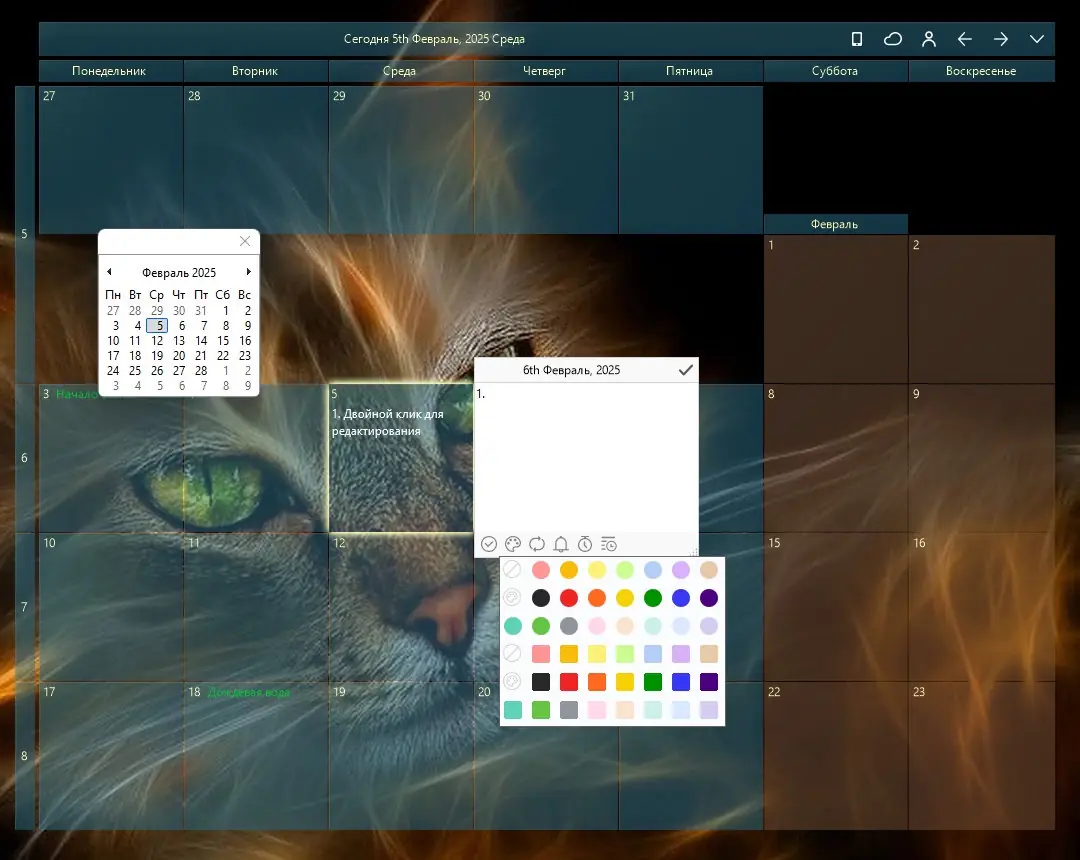
Task: Select day 10 in the mini calendar popup
Action: 113,341
